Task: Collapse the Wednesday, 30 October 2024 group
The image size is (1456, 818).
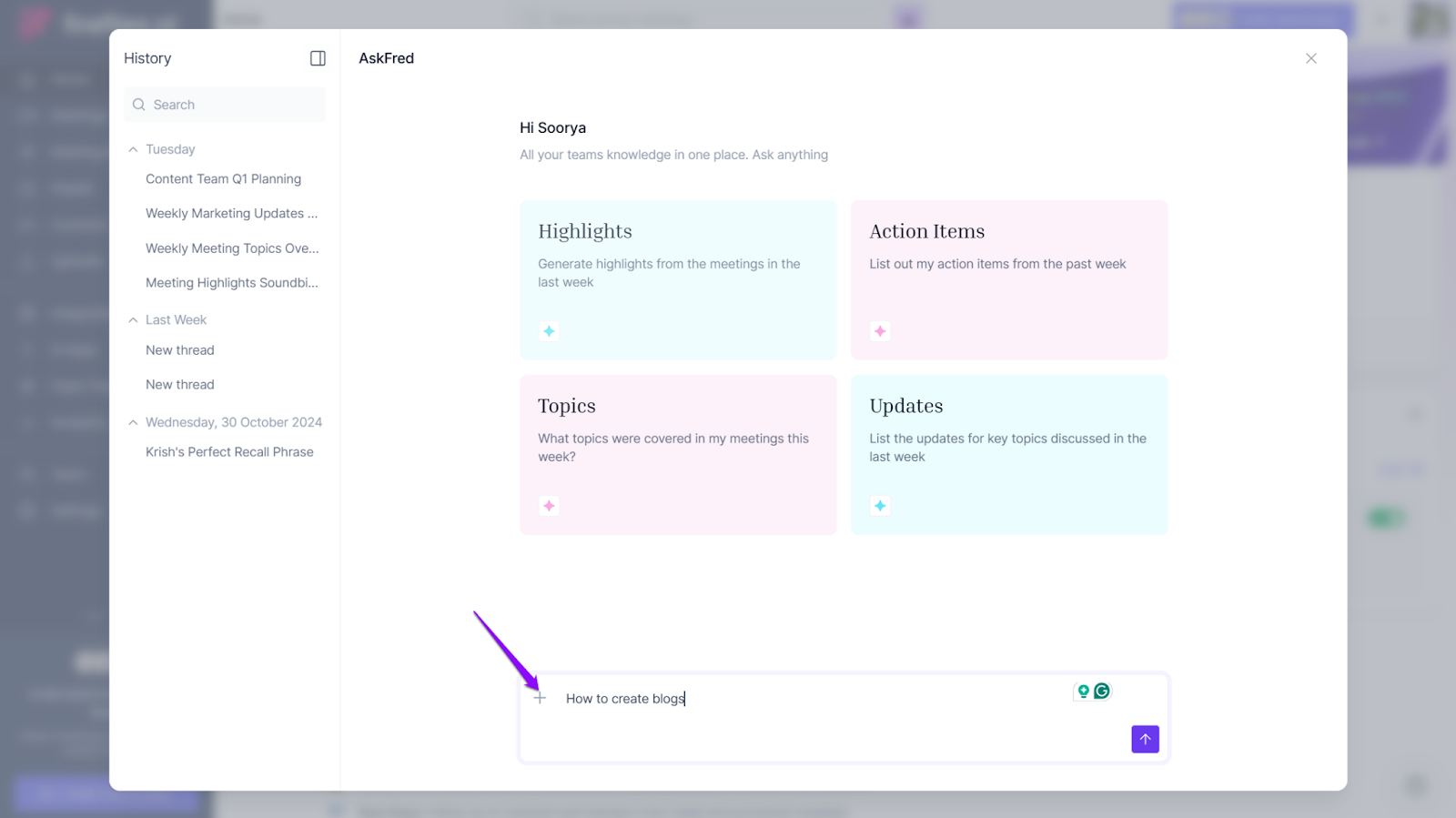Action: tap(134, 422)
